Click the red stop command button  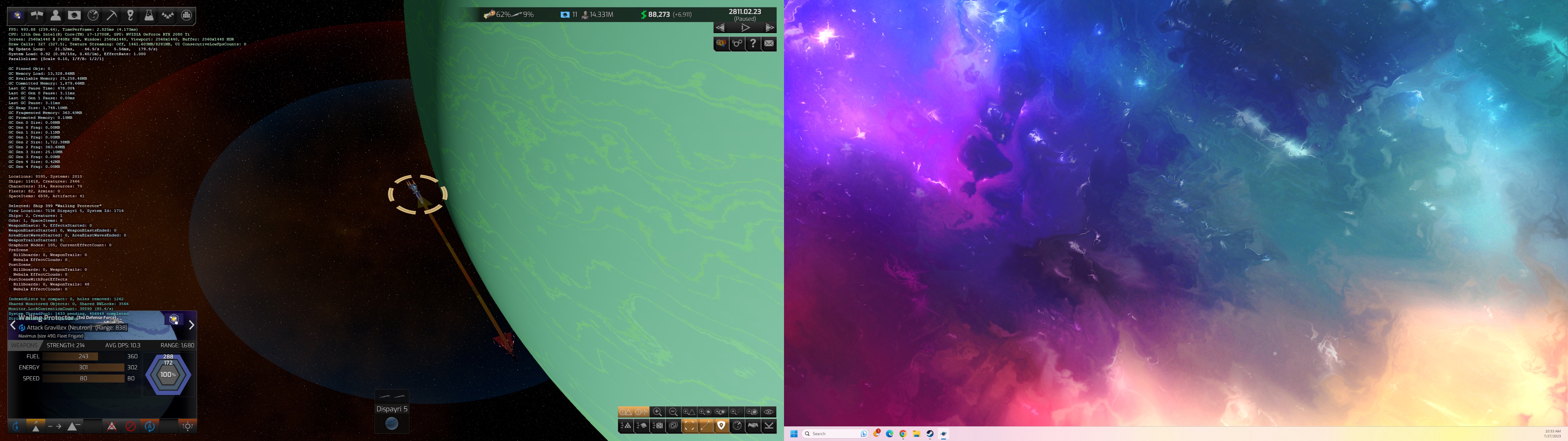coord(130,426)
